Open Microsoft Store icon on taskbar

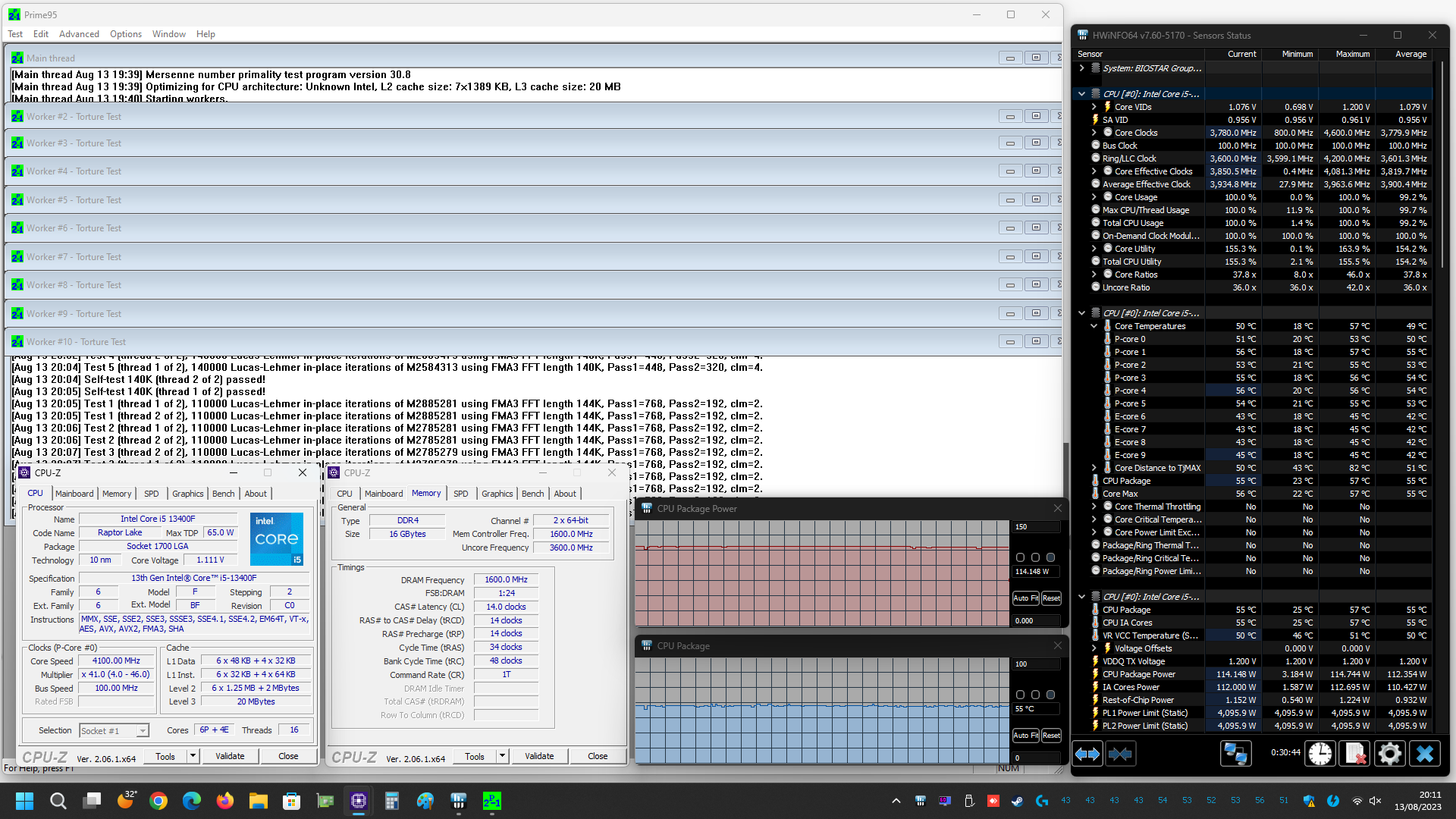coord(292,801)
